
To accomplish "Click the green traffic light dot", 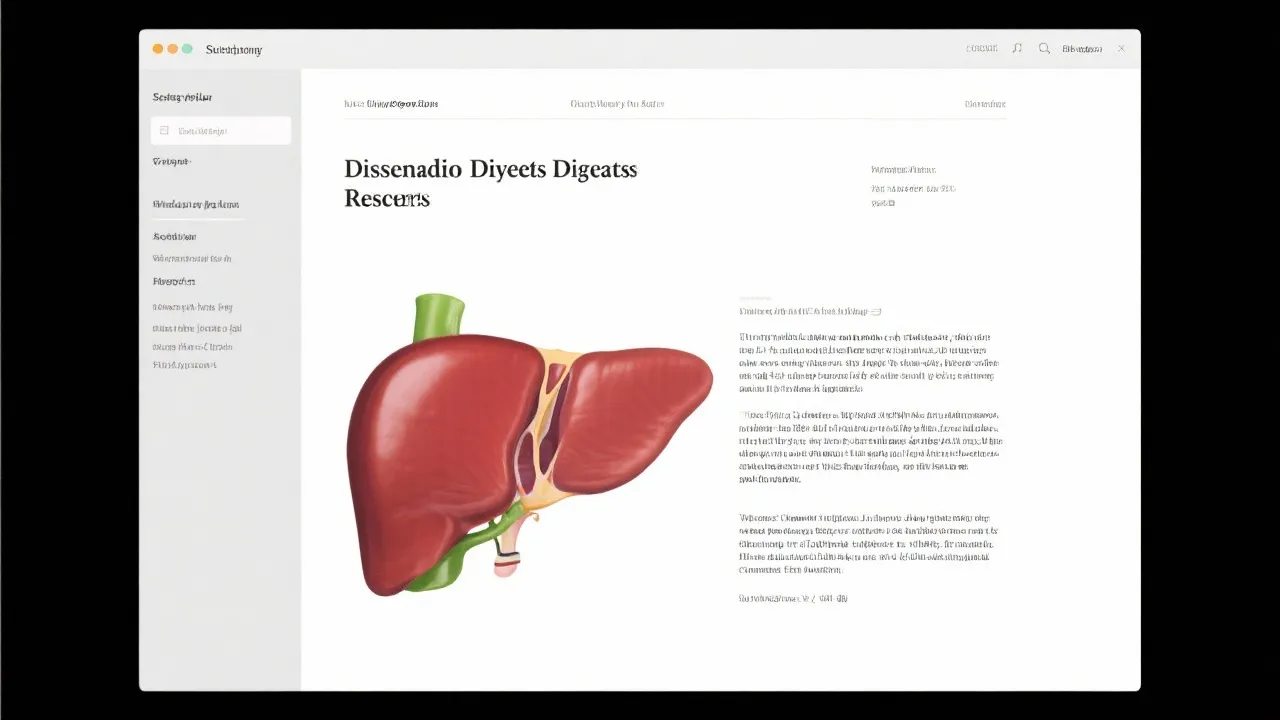I will point(186,48).
